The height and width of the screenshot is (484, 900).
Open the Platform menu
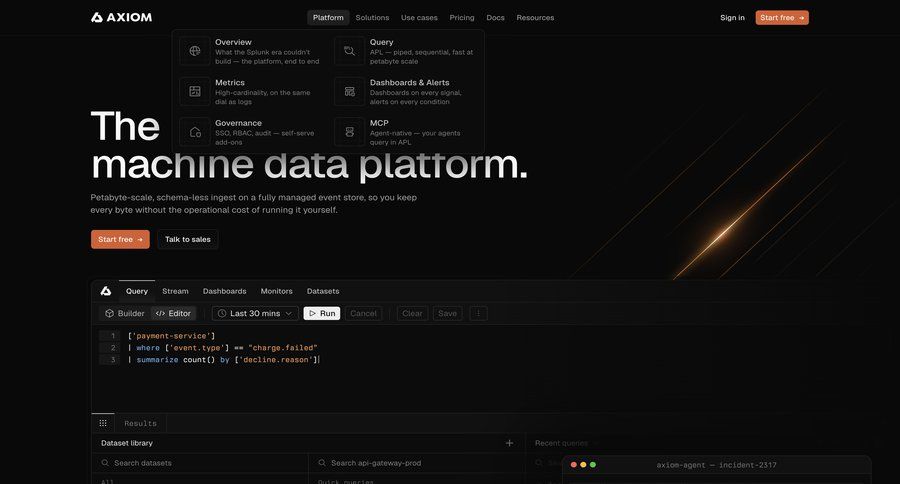coord(328,18)
